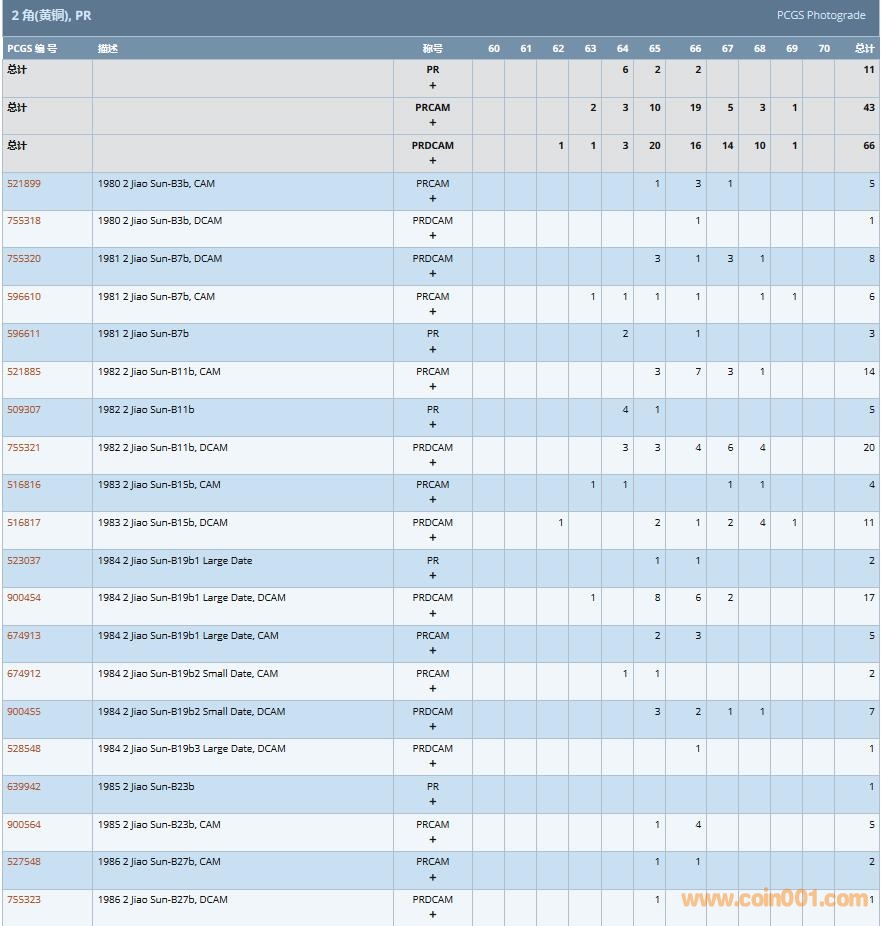Expand plus row for 1981 Sun-B7b, DCAM
The width and height of the screenshot is (881, 926).
(x=433, y=274)
